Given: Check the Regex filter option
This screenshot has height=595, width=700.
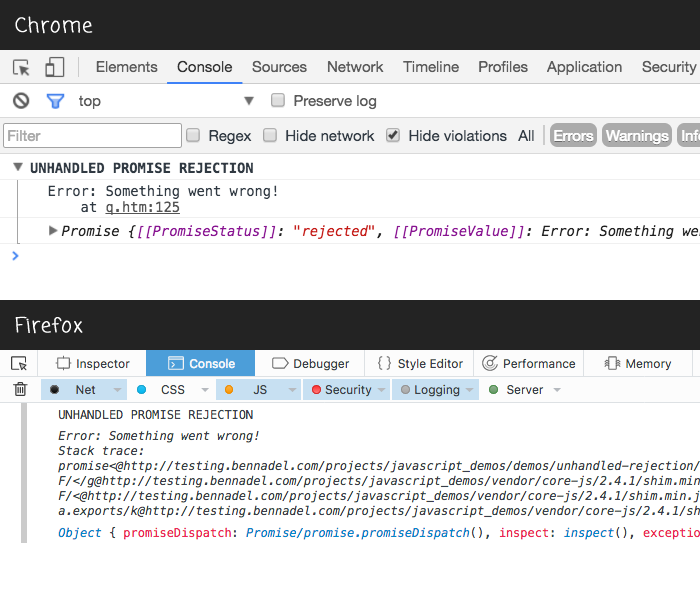Looking at the screenshot, I should point(194,136).
